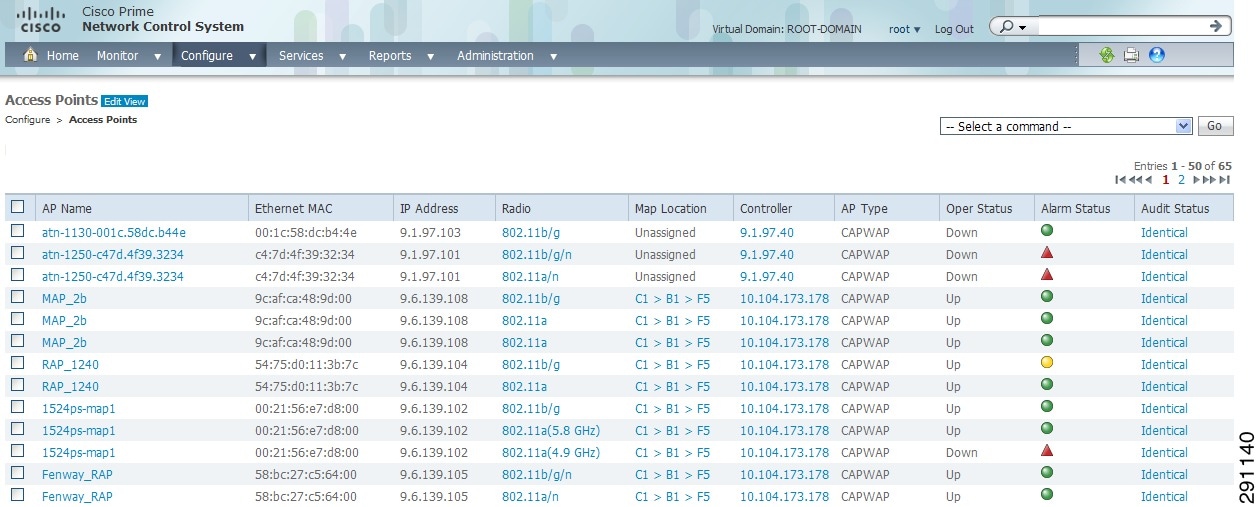Viewport: 1259px width, 507px height.
Task: Check the box for MAP_2b 802.11b/g row
Action: [17, 297]
